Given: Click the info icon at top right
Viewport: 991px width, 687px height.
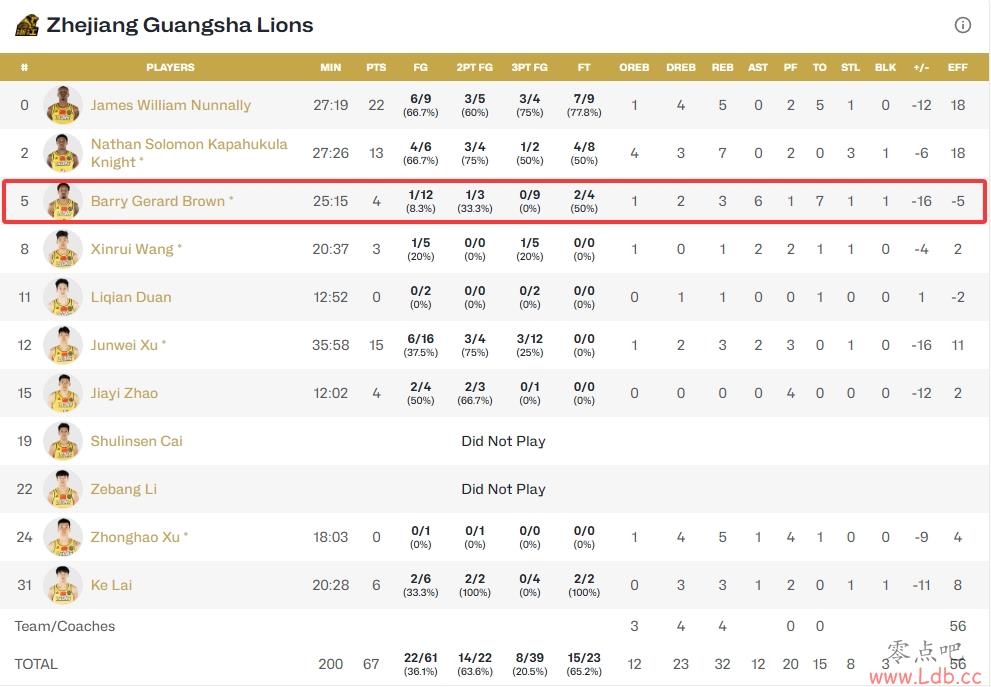Looking at the screenshot, I should [962, 25].
